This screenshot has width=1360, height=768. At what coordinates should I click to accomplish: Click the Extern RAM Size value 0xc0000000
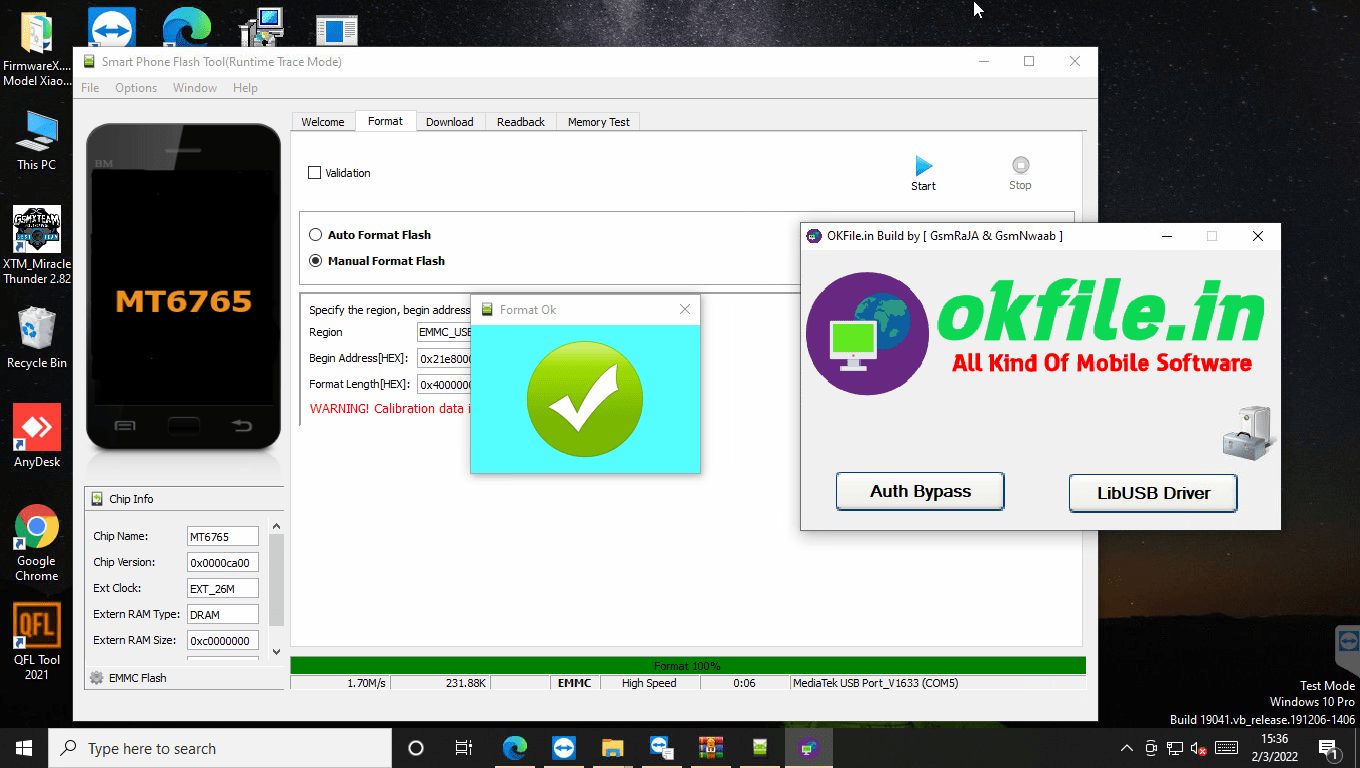coord(222,640)
